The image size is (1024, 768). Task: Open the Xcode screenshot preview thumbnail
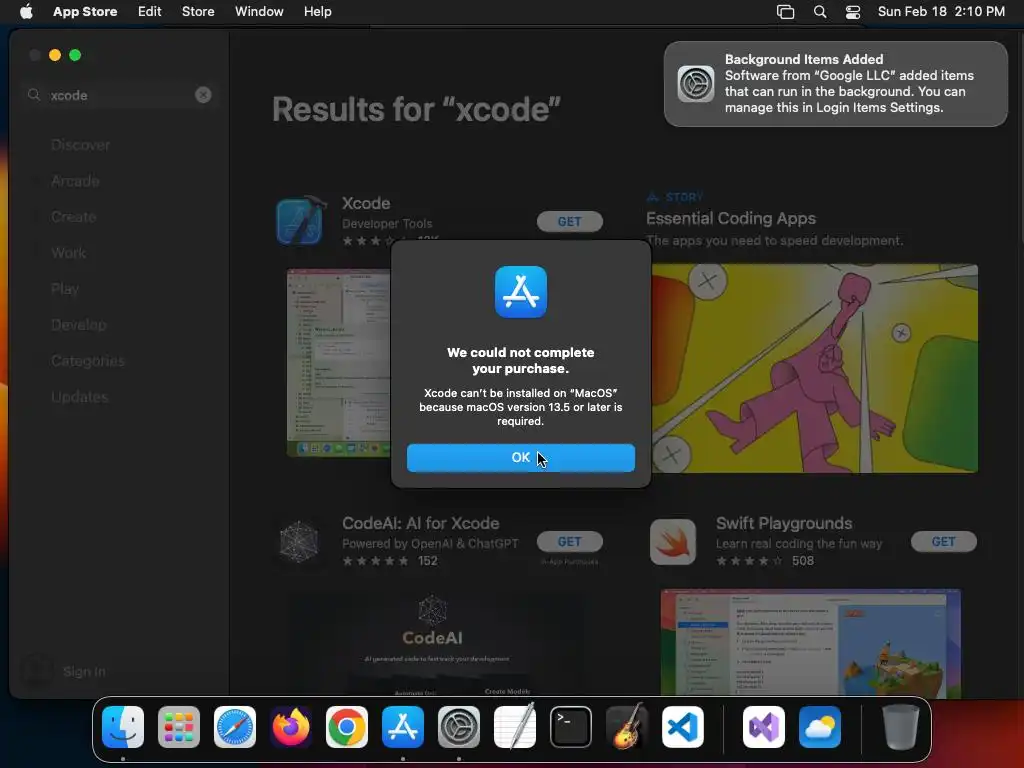click(x=339, y=363)
